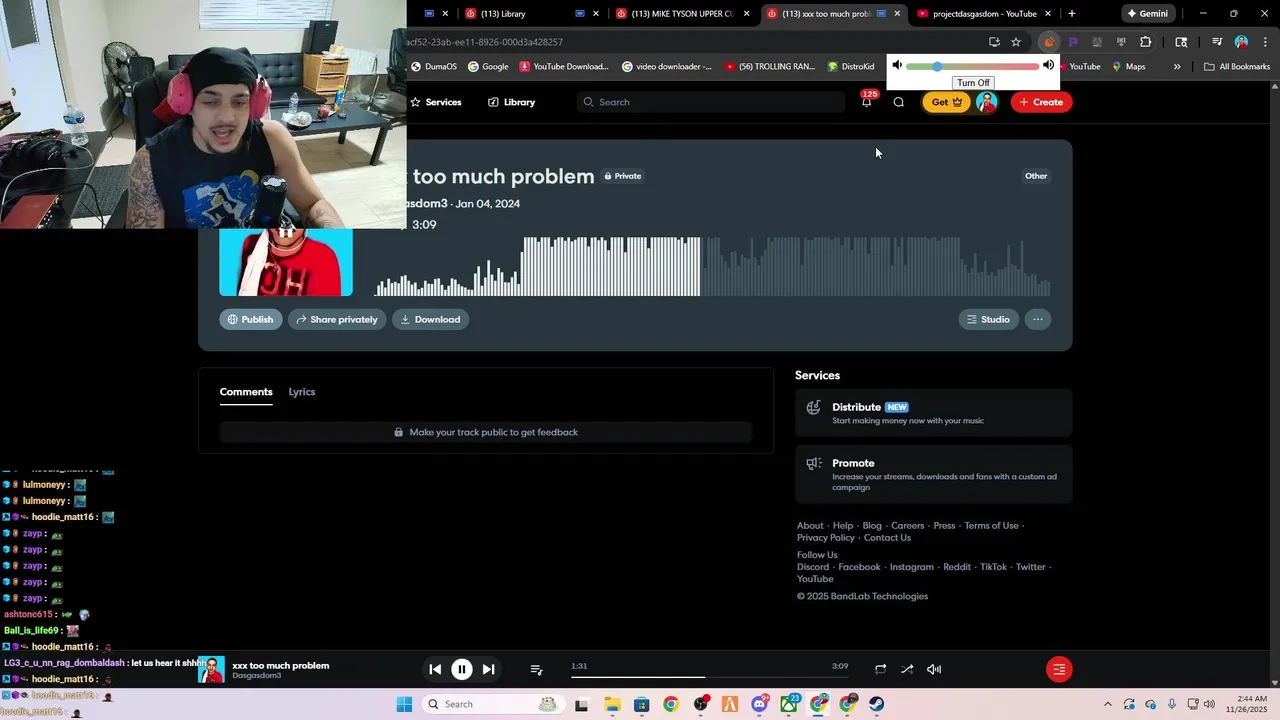The height and width of the screenshot is (720, 1280).
Task: Click the Gemini button in Chrome
Action: tap(1147, 14)
